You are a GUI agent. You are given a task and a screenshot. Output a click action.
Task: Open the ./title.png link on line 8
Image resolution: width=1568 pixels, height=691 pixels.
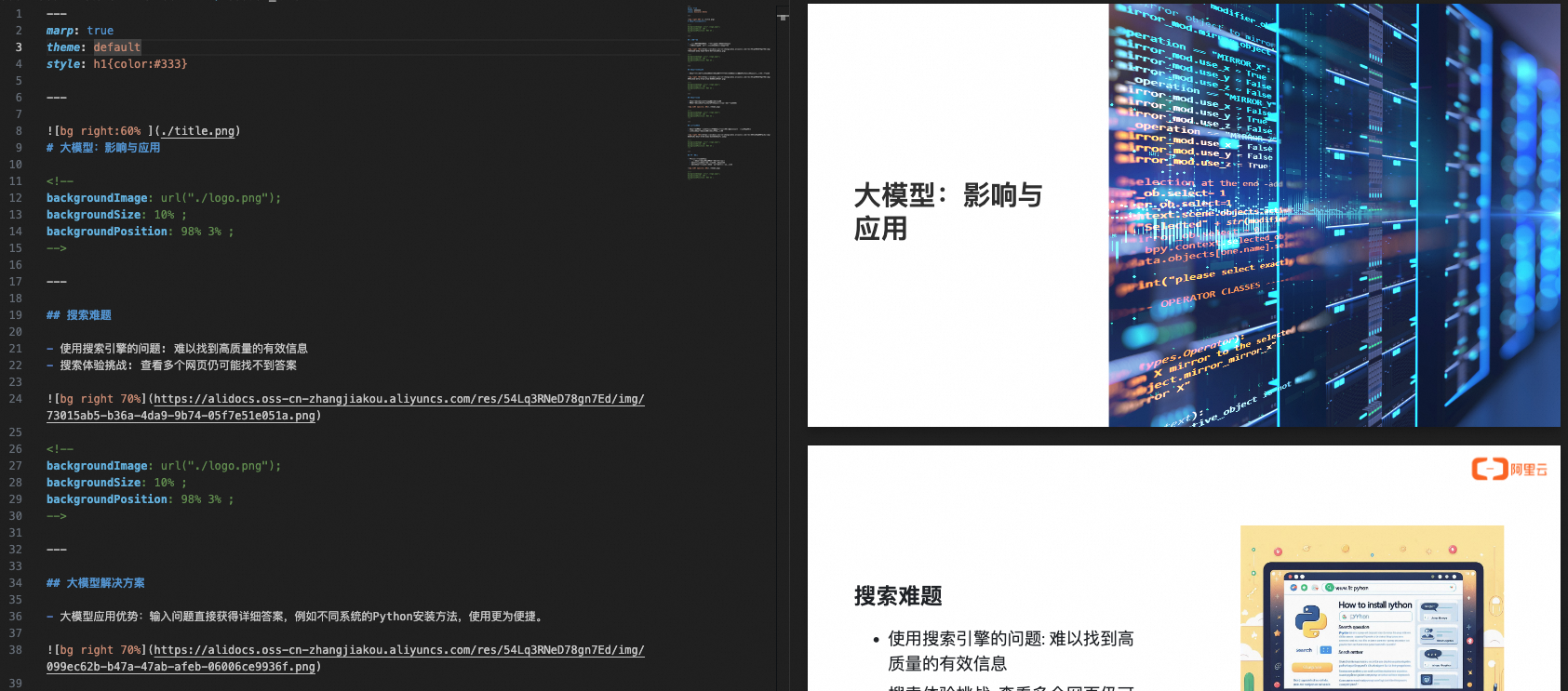[x=197, y=131]
